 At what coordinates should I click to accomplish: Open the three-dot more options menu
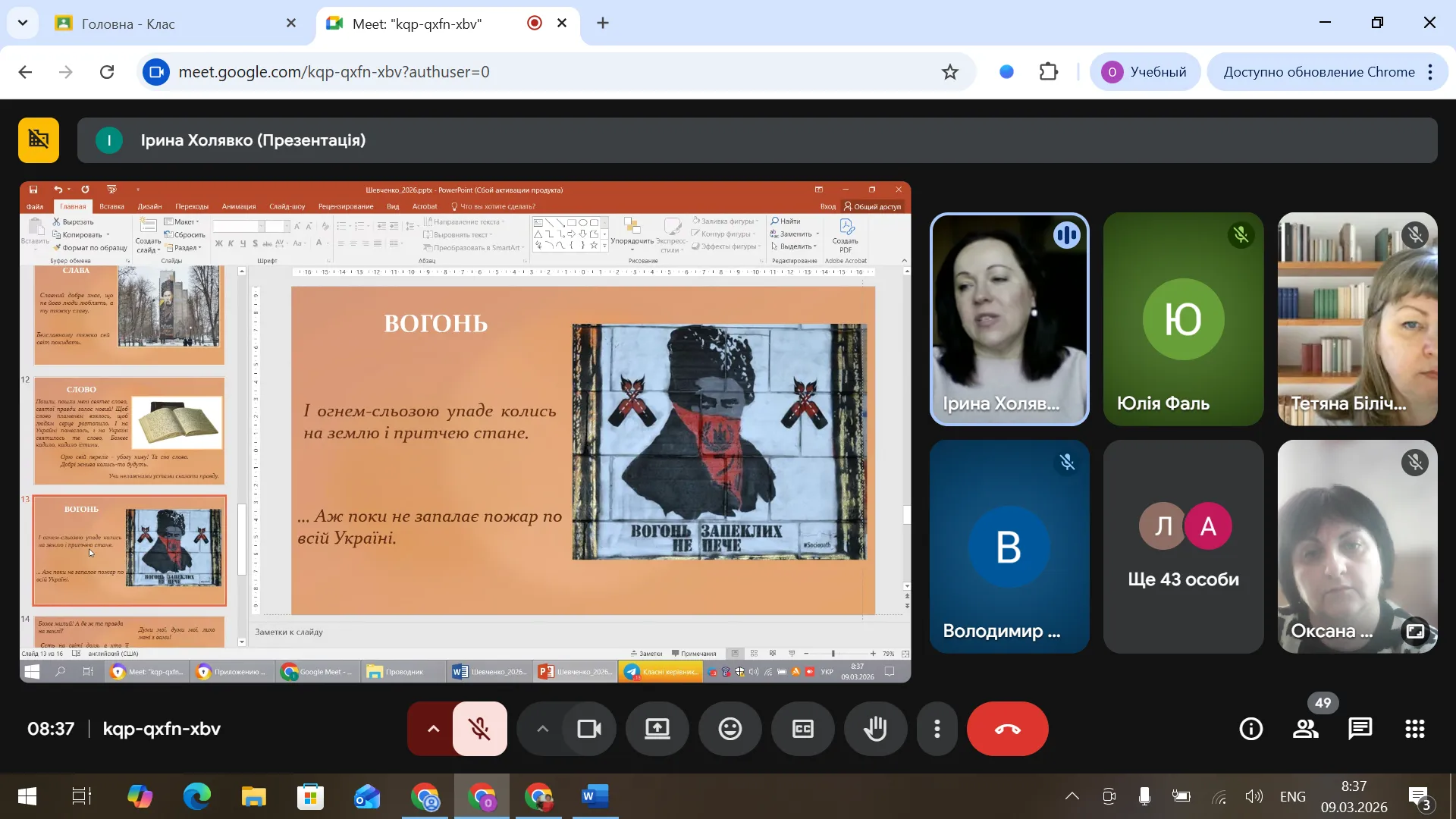[937, 730]
